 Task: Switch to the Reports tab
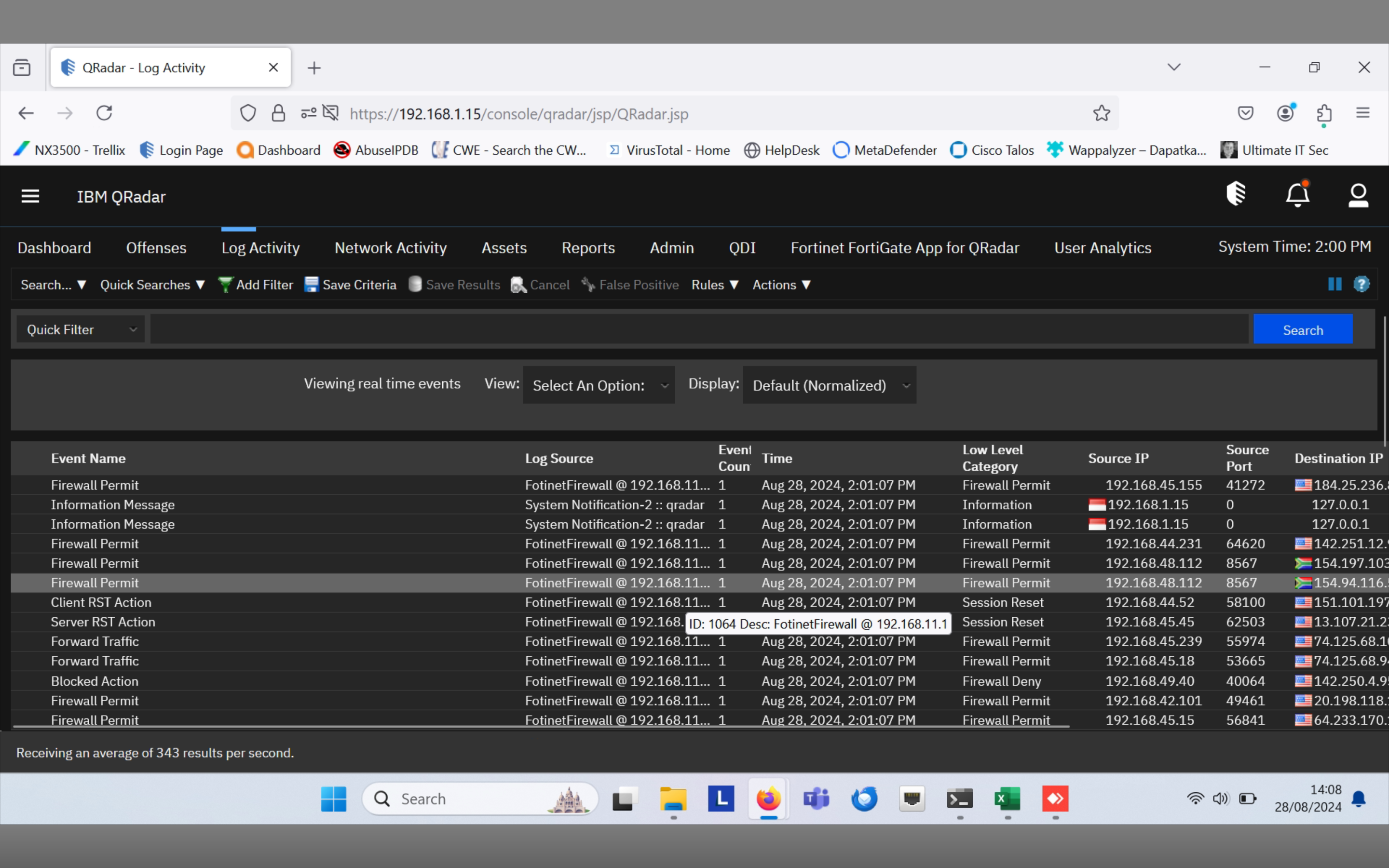(x=588, y=248)
